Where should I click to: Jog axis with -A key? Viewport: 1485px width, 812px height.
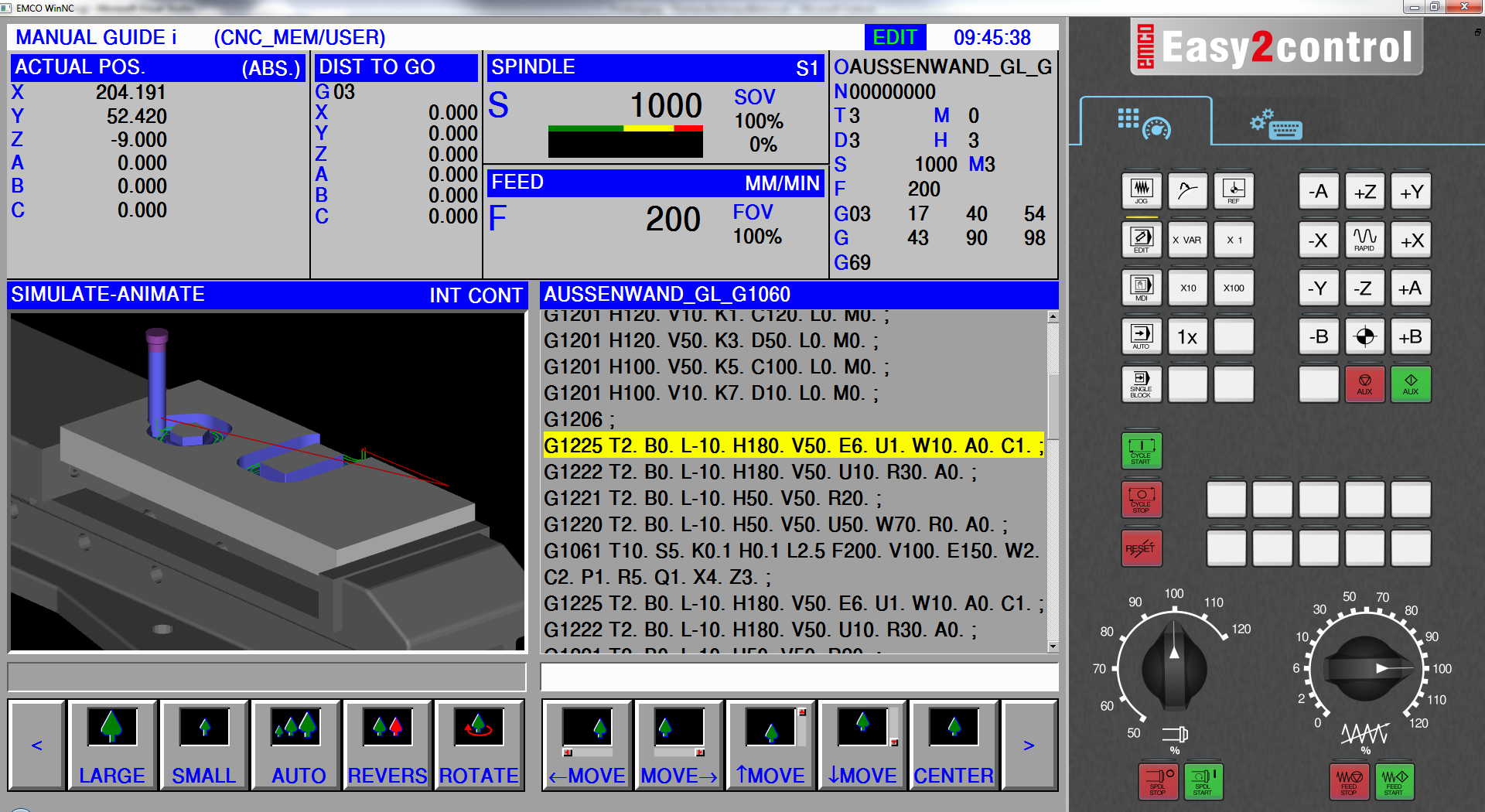point(1319,191)
